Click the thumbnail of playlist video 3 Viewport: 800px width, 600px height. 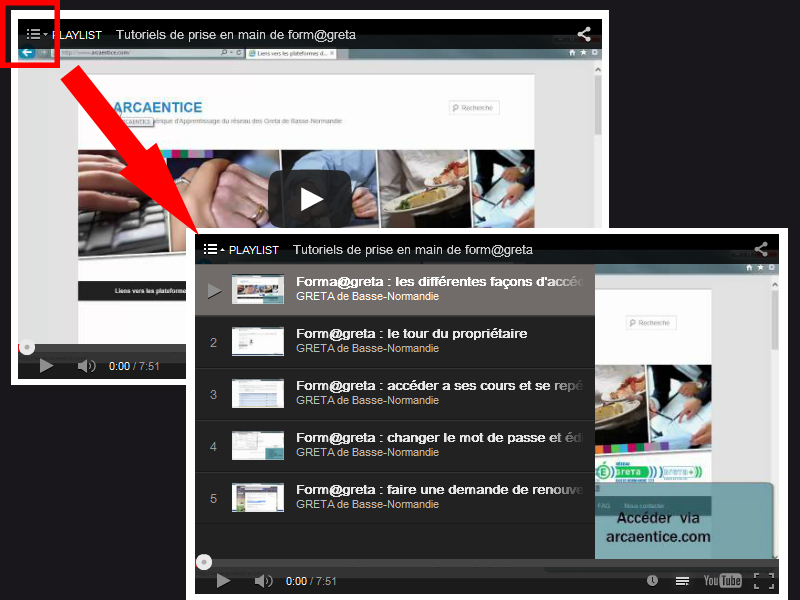click(258, 393)
